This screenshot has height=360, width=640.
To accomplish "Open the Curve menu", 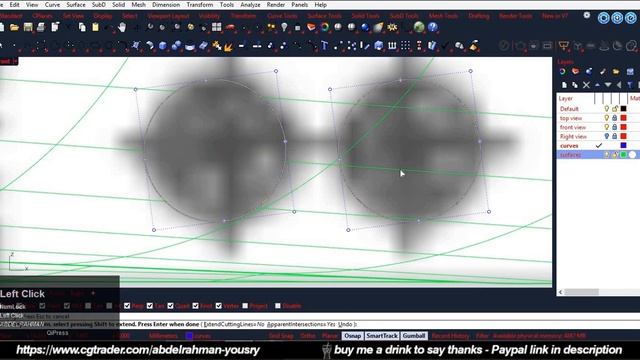I will (52, 5).
